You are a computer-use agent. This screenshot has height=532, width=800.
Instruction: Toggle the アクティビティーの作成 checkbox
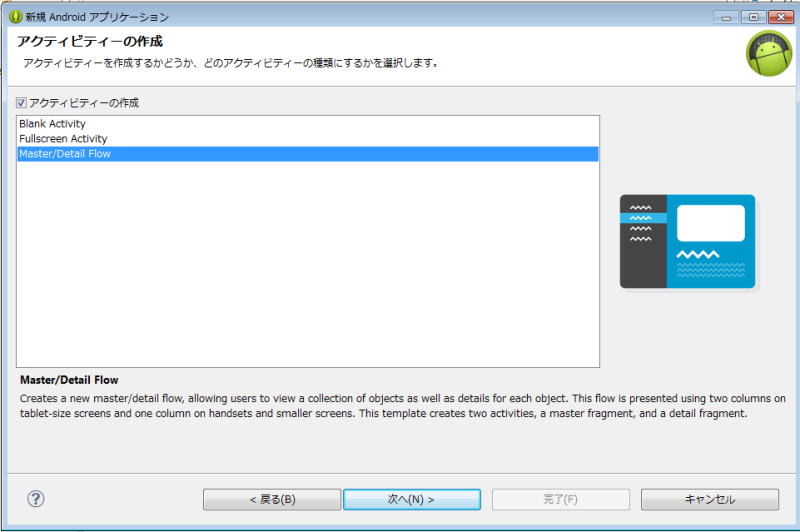(21, 103)
